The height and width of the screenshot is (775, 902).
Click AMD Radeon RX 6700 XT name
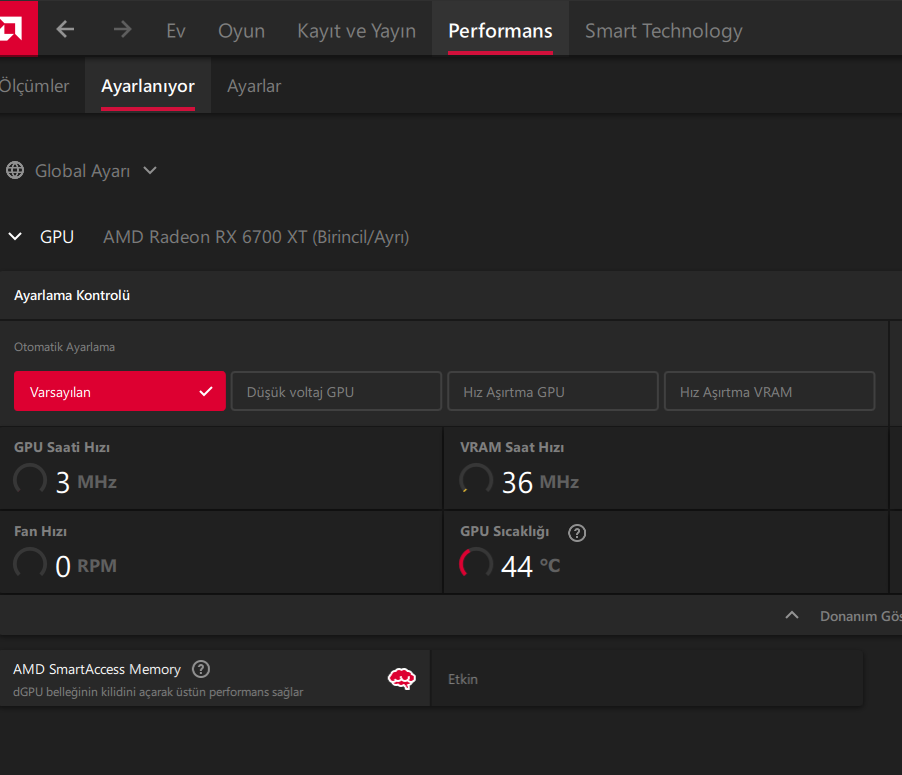256,237
